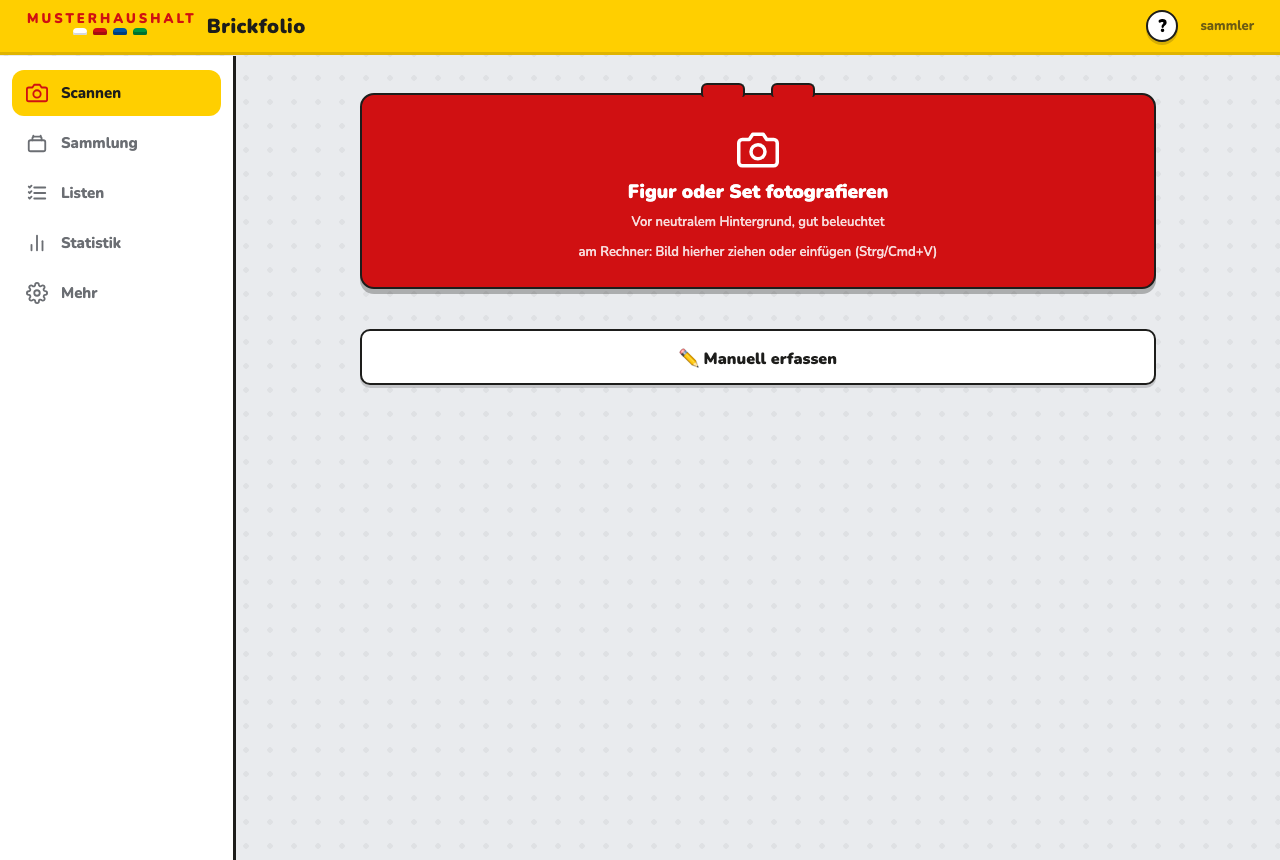The image size is (1280, 860).
Task: Click the pencil emoji on Manuell erfassen
Action: tap(689, 358)
